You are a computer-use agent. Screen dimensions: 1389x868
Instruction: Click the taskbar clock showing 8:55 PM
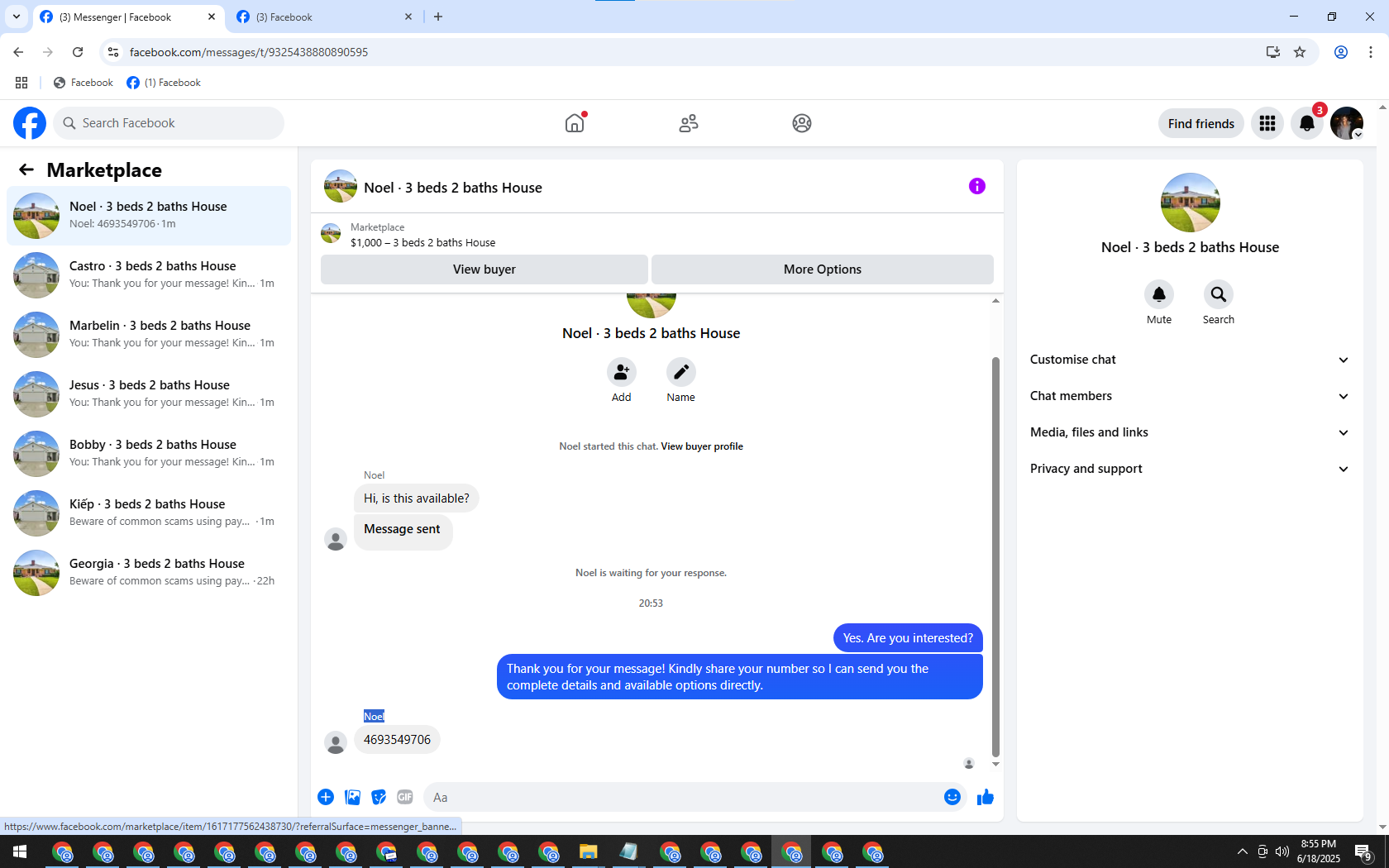(x=1319, y=851)
